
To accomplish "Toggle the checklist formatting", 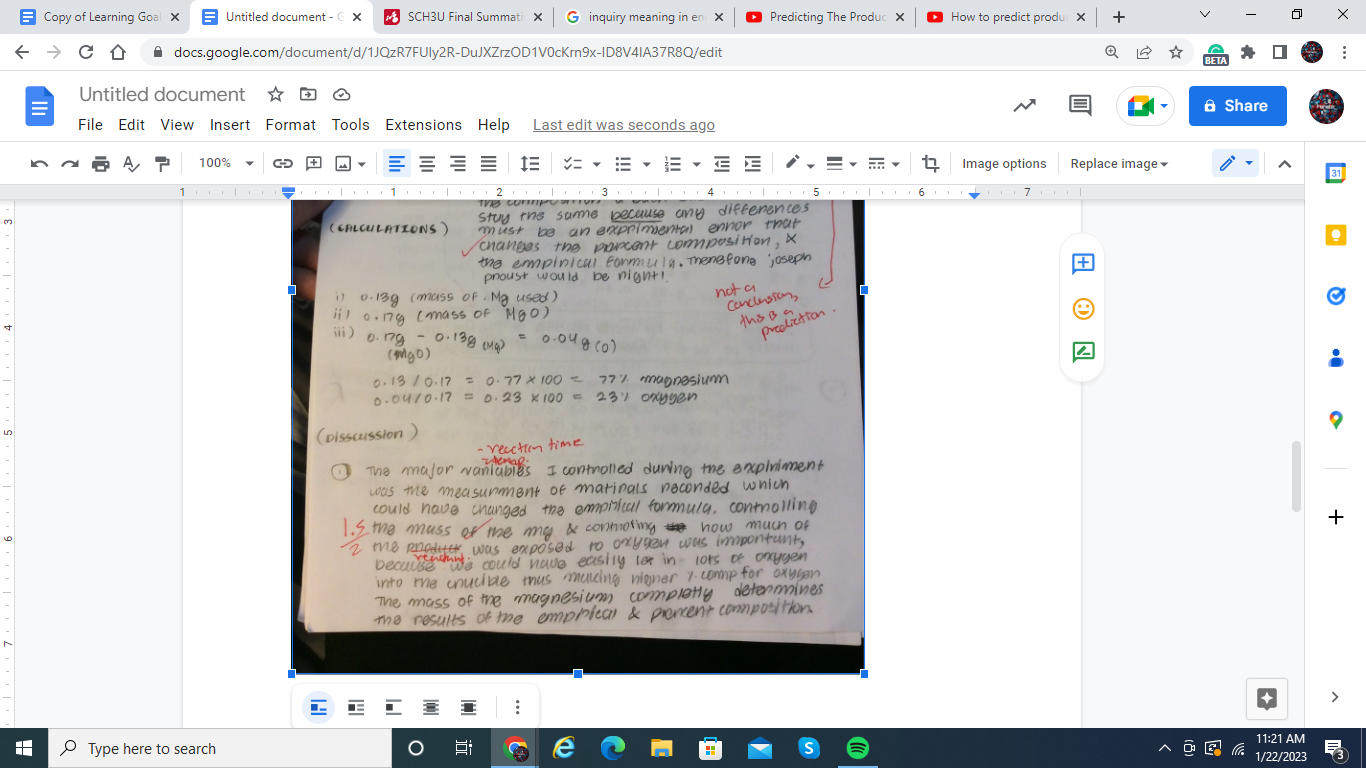I will (x=572, y=163).
